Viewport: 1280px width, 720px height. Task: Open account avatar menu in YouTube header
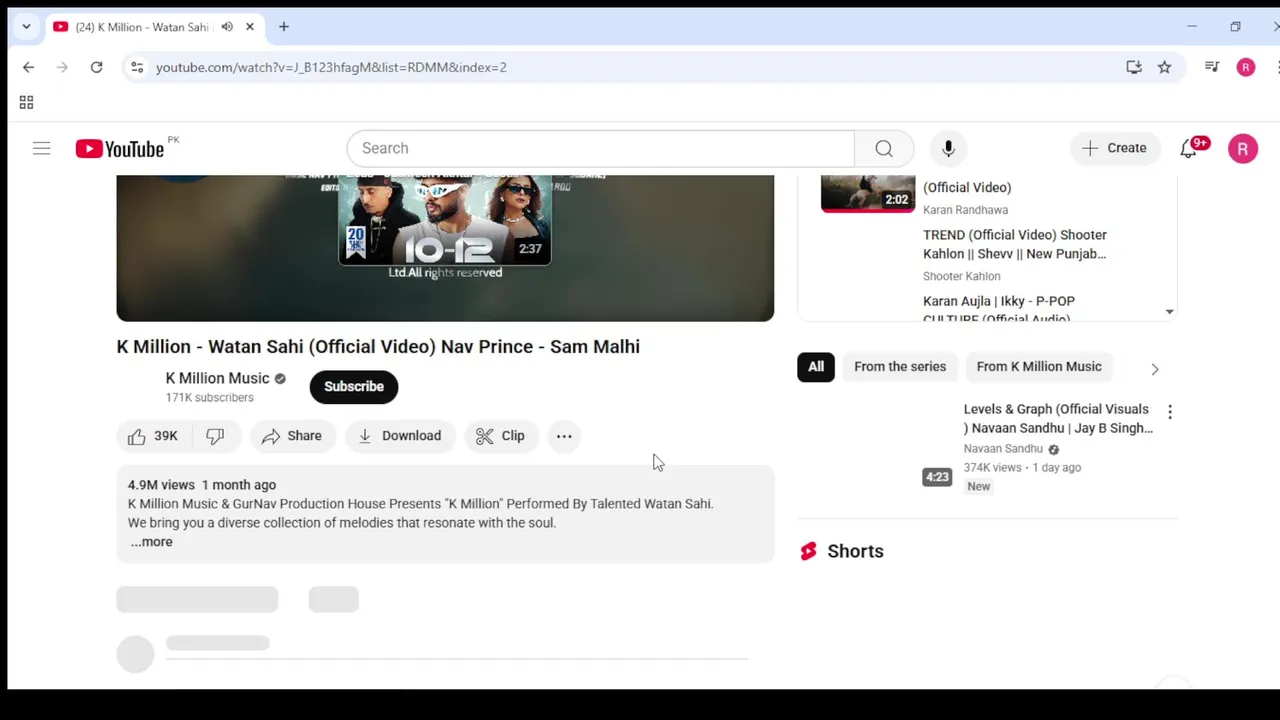click(x=1243, y=149)
